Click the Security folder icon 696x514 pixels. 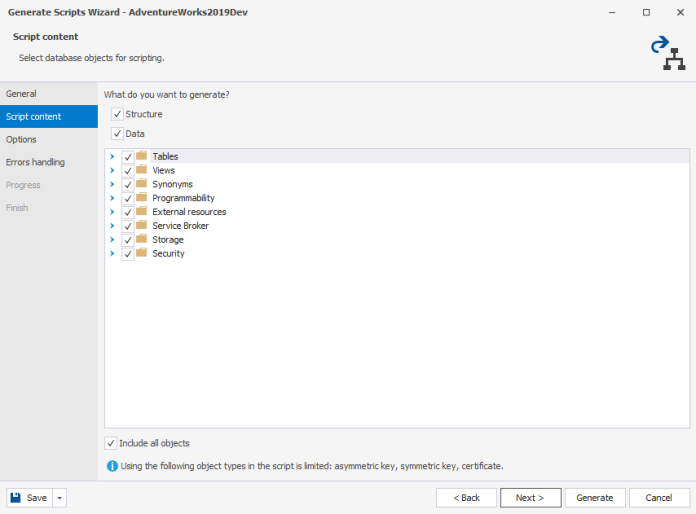point(141,254)
